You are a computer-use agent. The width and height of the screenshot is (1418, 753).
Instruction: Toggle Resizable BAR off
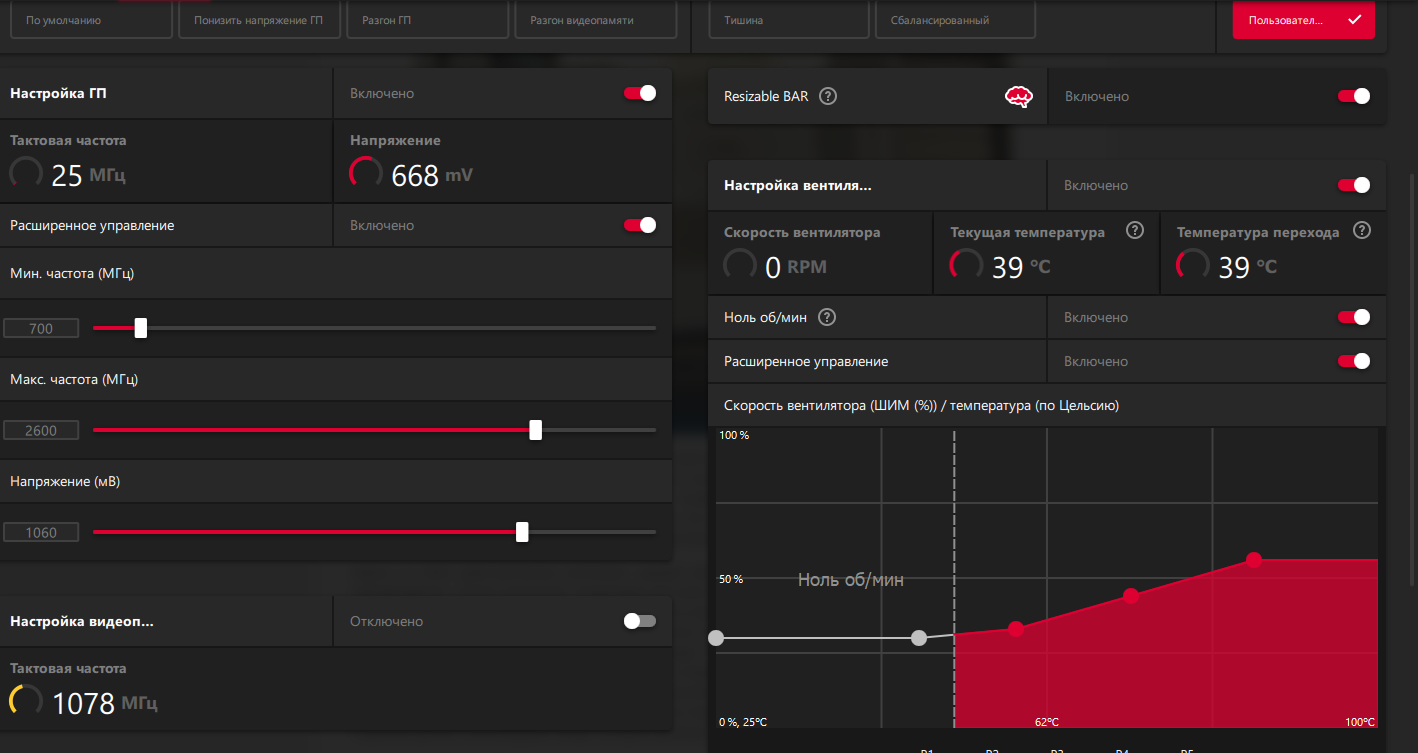(1354, 96)
